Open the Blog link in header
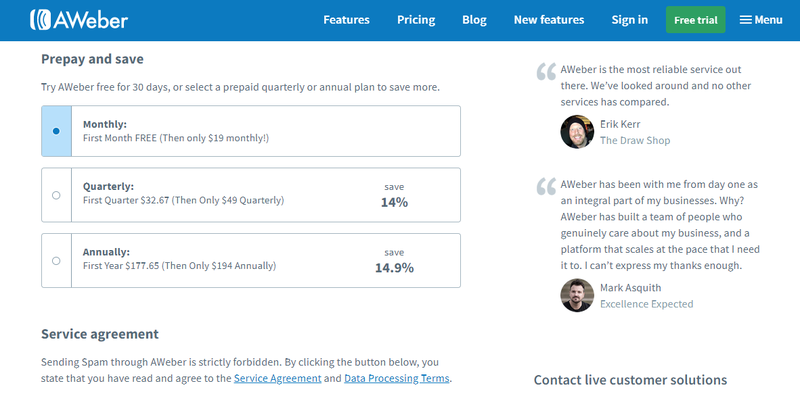800x394 pixels. (474, 20)
